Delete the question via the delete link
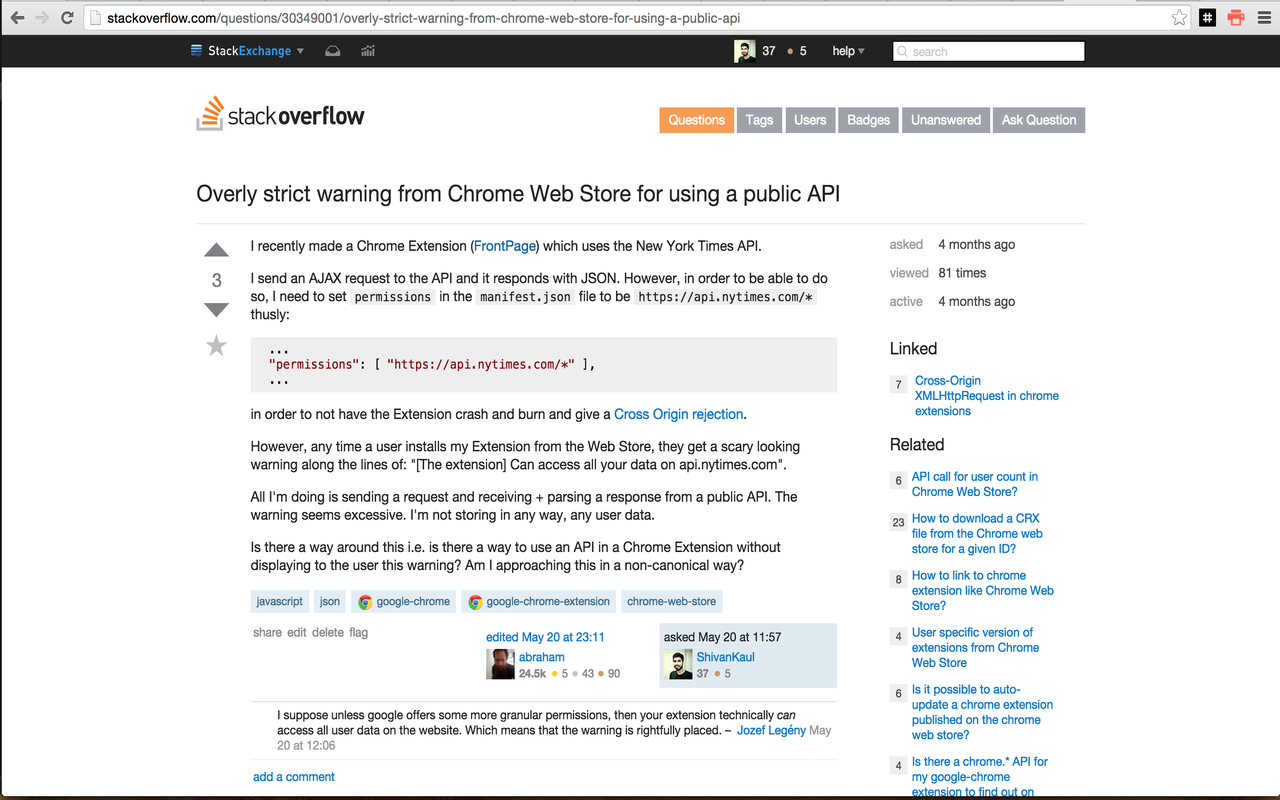 [x=327, y=633]
